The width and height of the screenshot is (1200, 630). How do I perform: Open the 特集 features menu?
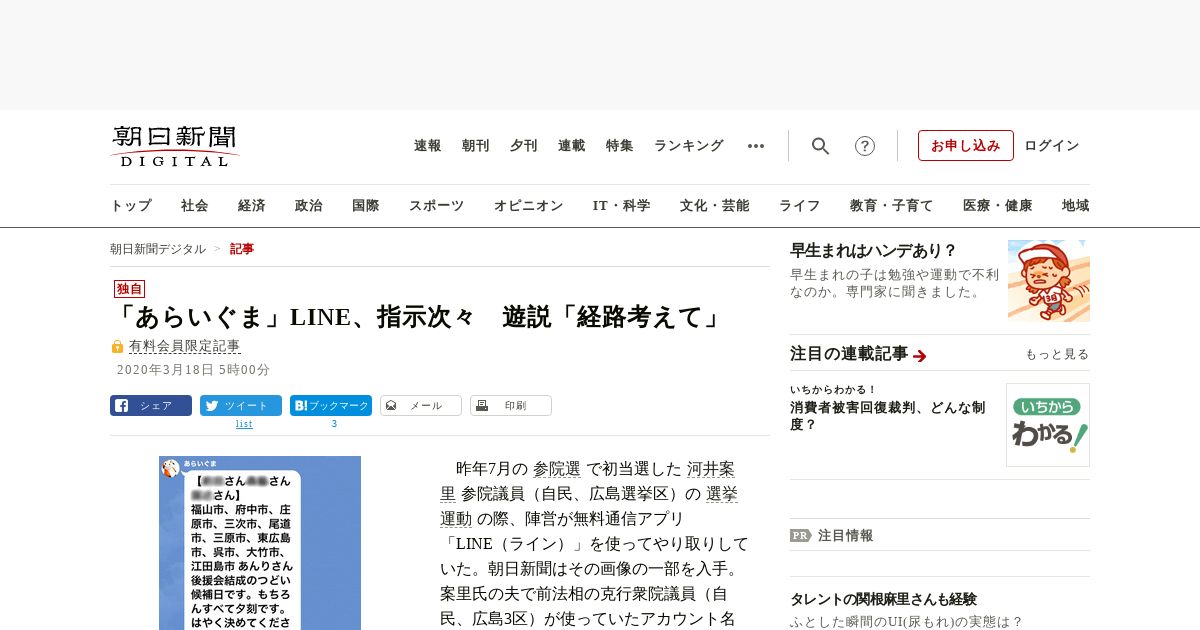pyautogui.click(x=620, y=146)
